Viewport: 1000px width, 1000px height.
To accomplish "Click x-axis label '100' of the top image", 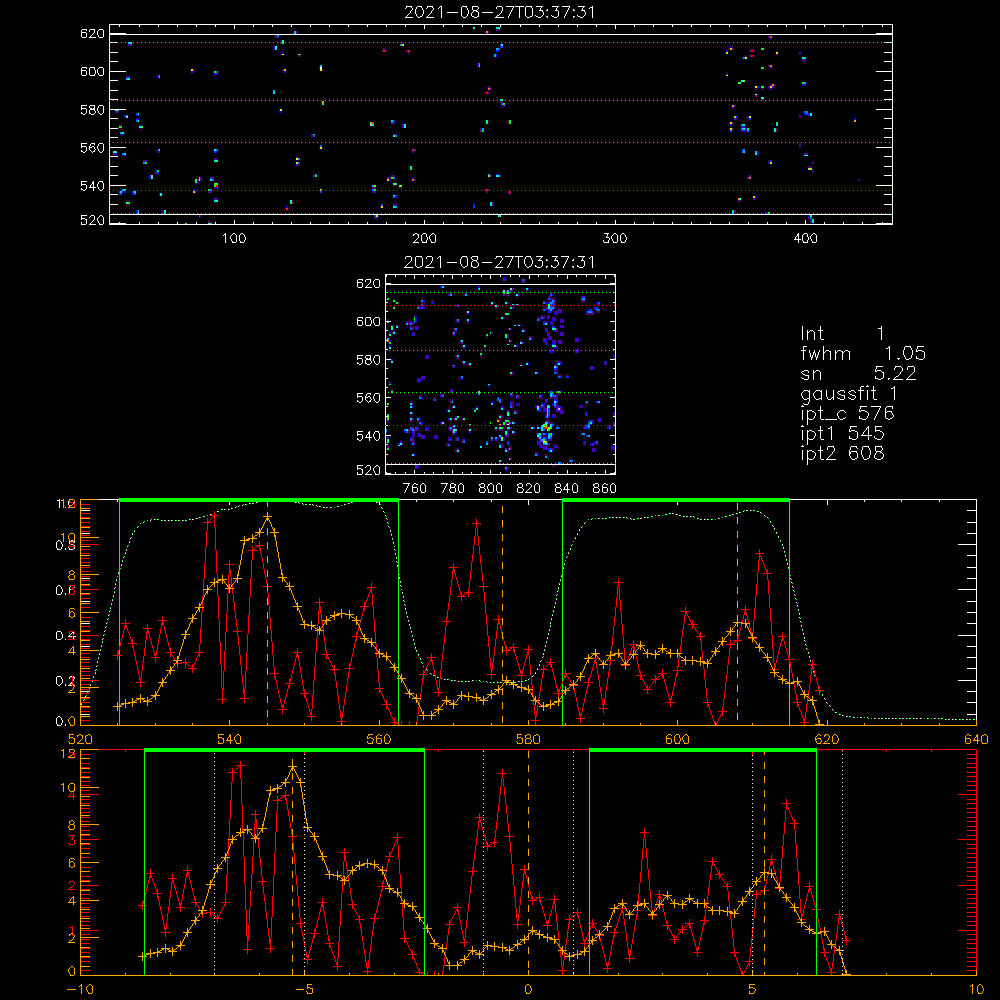I will 234,239.
